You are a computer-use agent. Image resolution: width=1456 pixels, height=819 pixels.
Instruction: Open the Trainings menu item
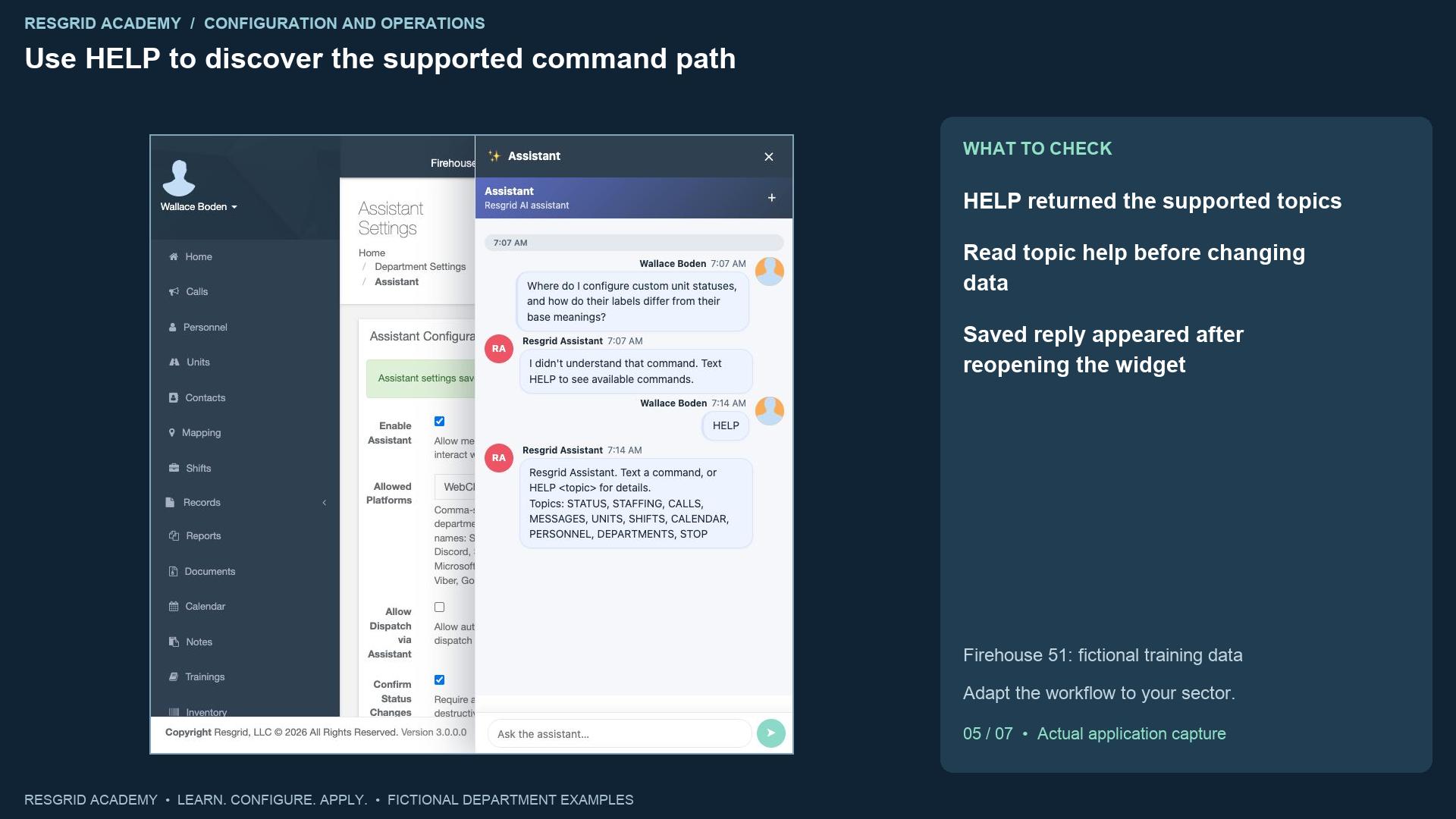[244, 677]
